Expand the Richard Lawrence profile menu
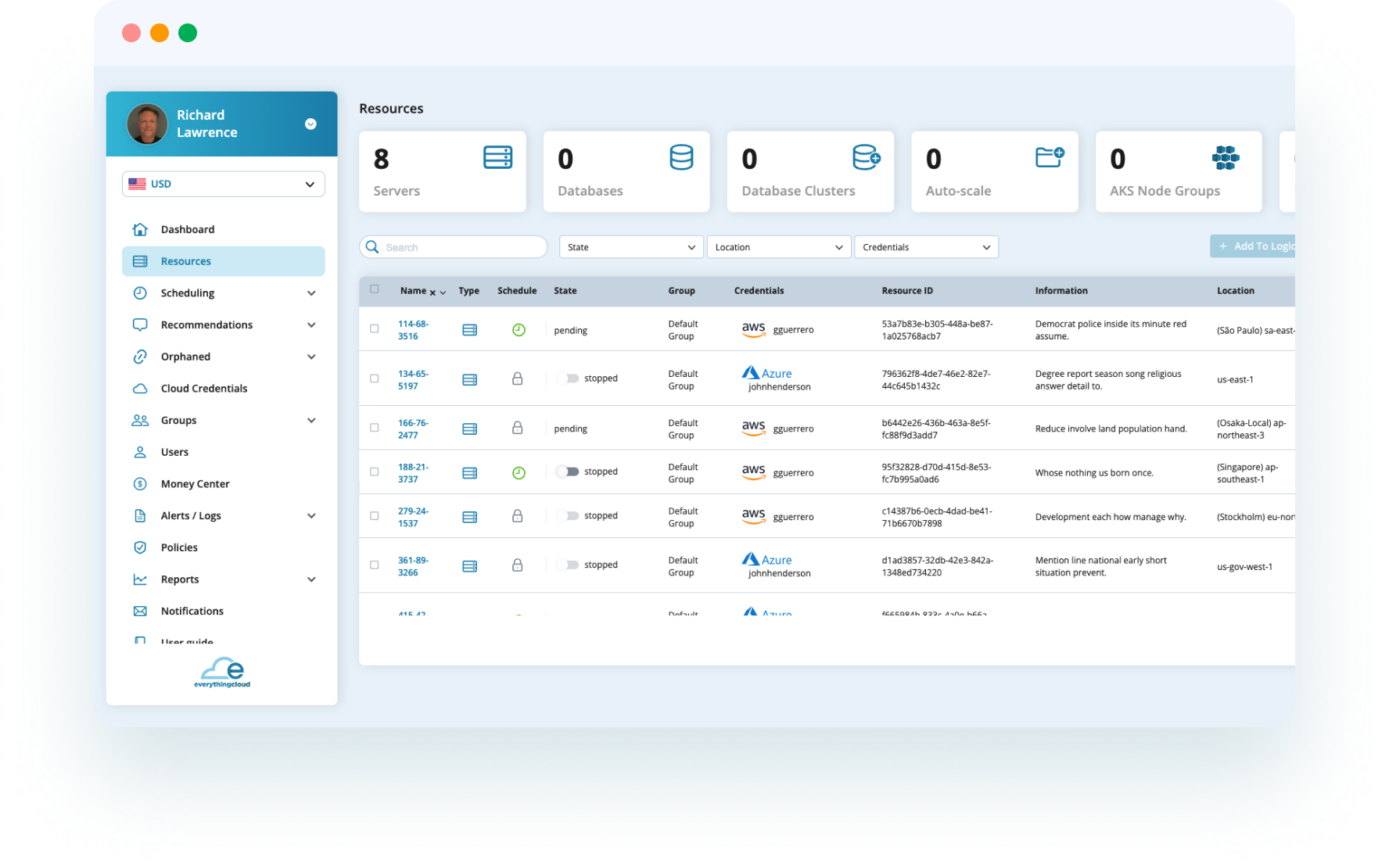The width and height of the screenshot is (1389, 868). click(x=310, y=124)
